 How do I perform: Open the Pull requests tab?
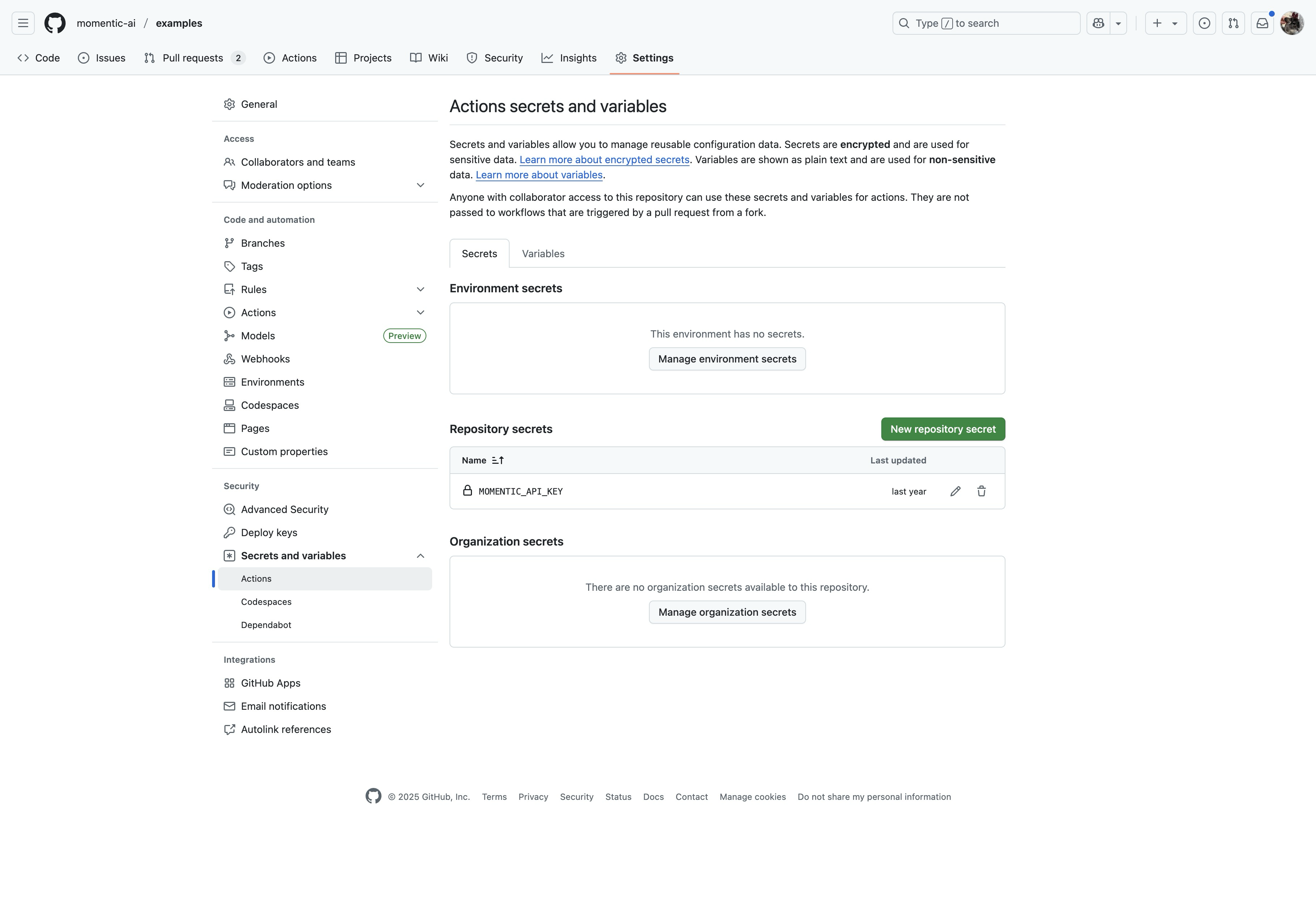(195, 58)
